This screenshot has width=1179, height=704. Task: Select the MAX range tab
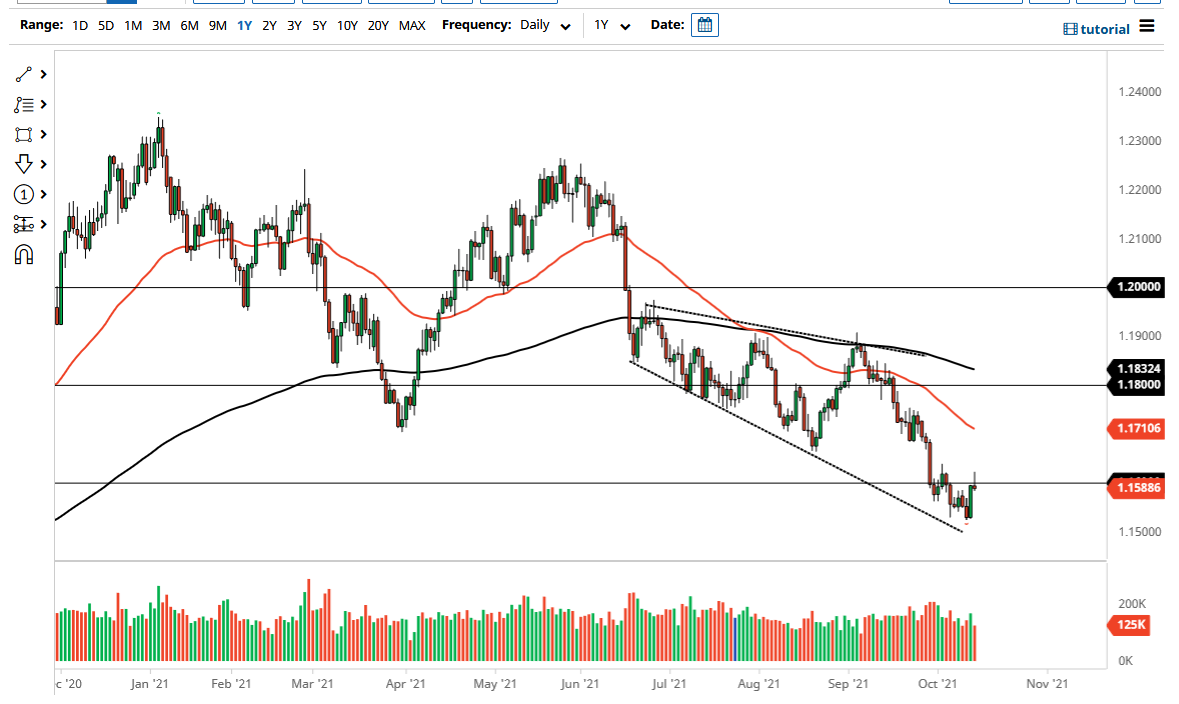tap(412, 25)
